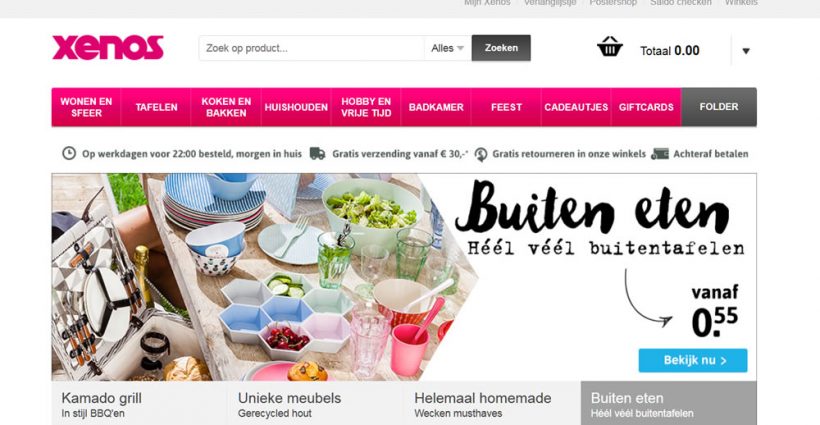820x425 pixels.
Task: Select the Badkamer menu item
Action: tap(436, 107)
